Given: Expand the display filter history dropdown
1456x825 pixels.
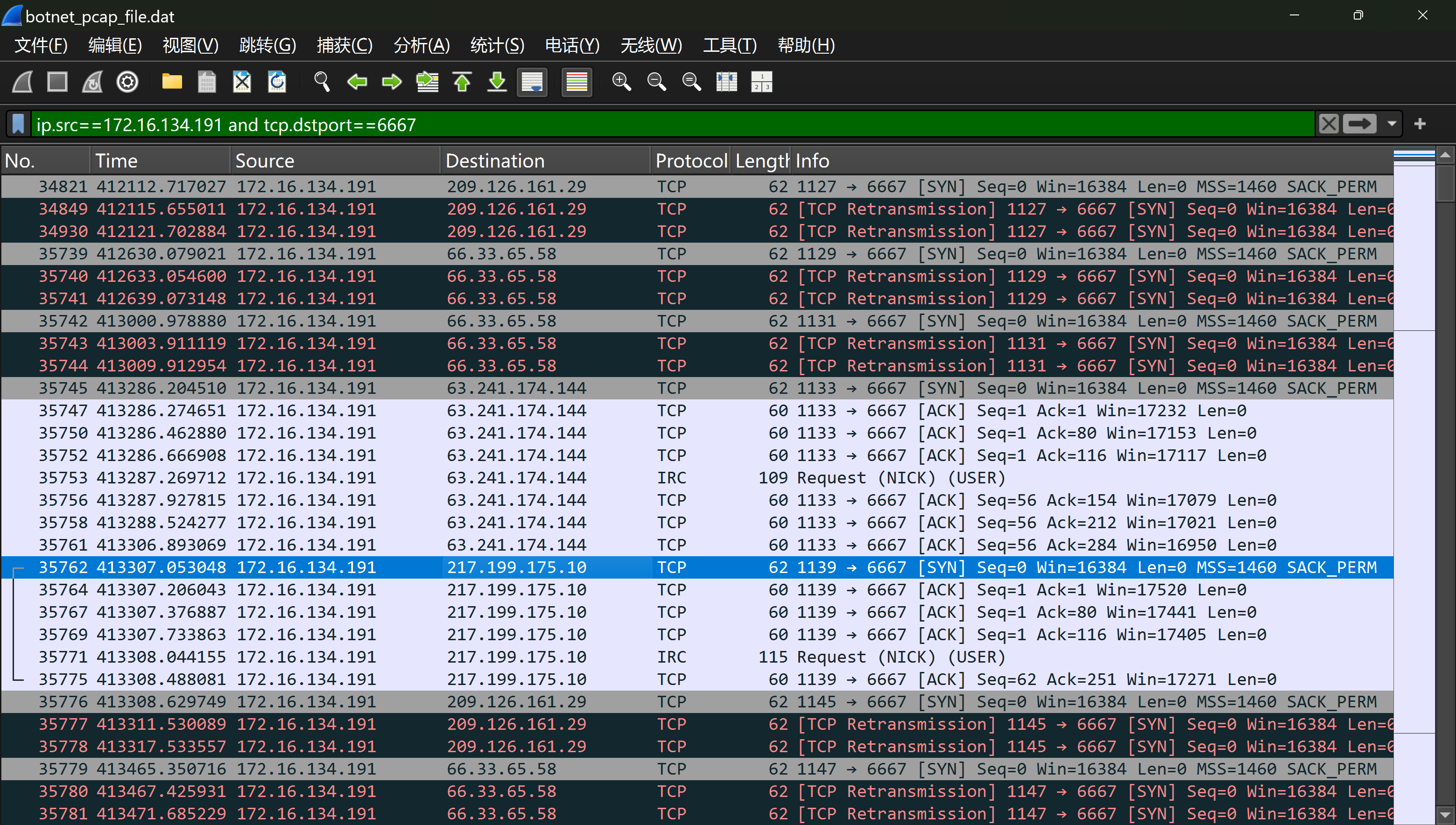Looking at the screenshot, I should (x=1392, y=124).
